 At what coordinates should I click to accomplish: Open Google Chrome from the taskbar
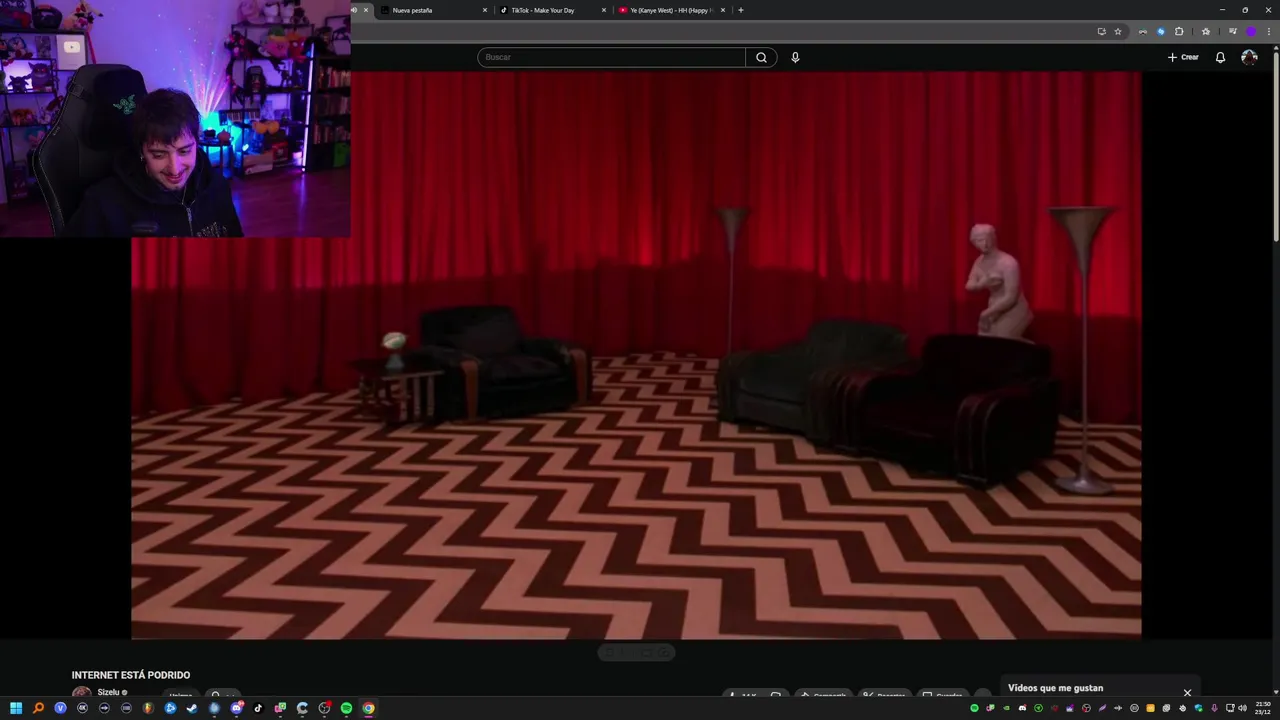click(368, 708)
